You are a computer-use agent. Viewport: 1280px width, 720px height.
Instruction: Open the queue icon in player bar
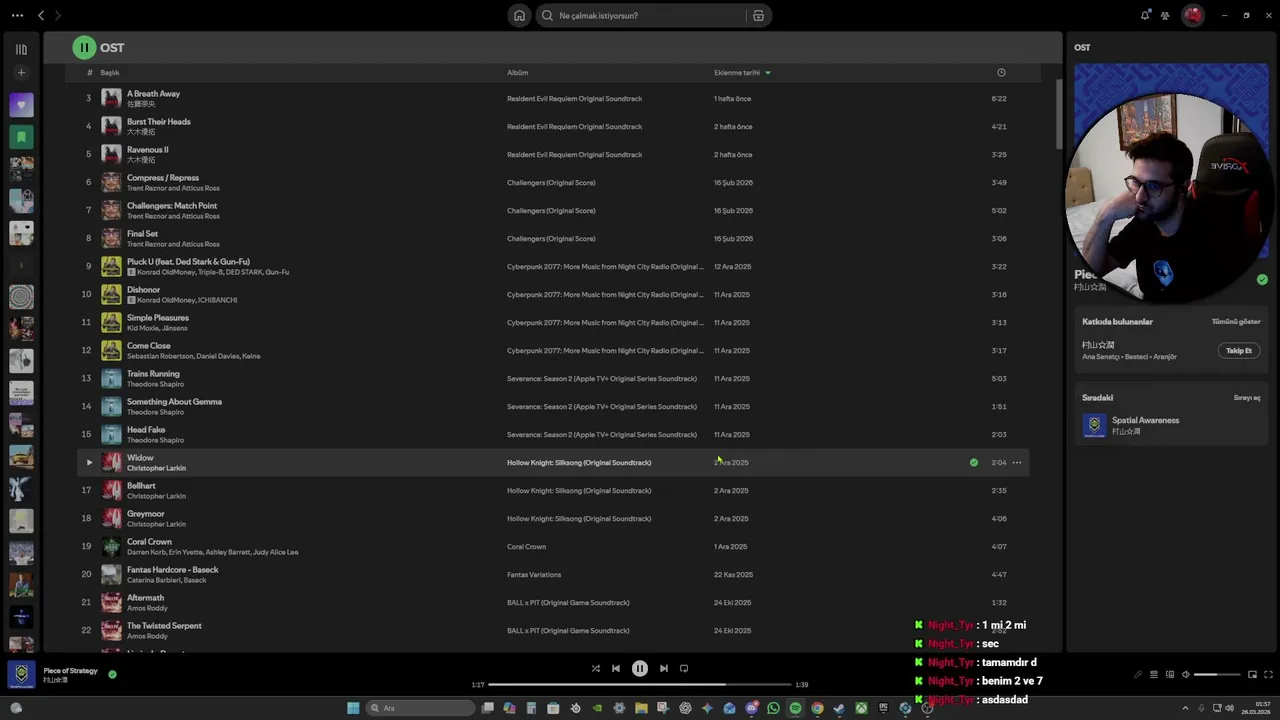point(1154,674)
